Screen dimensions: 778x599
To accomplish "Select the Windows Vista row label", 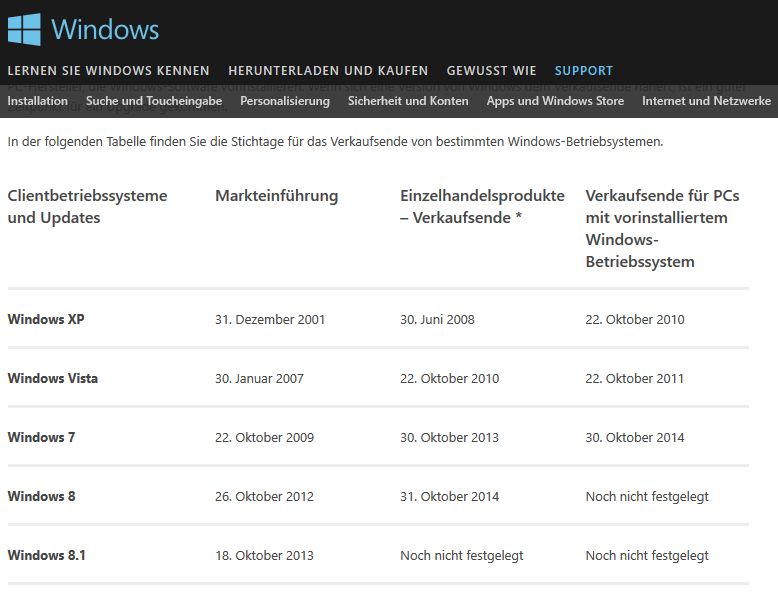I will [x=53, y=378].
